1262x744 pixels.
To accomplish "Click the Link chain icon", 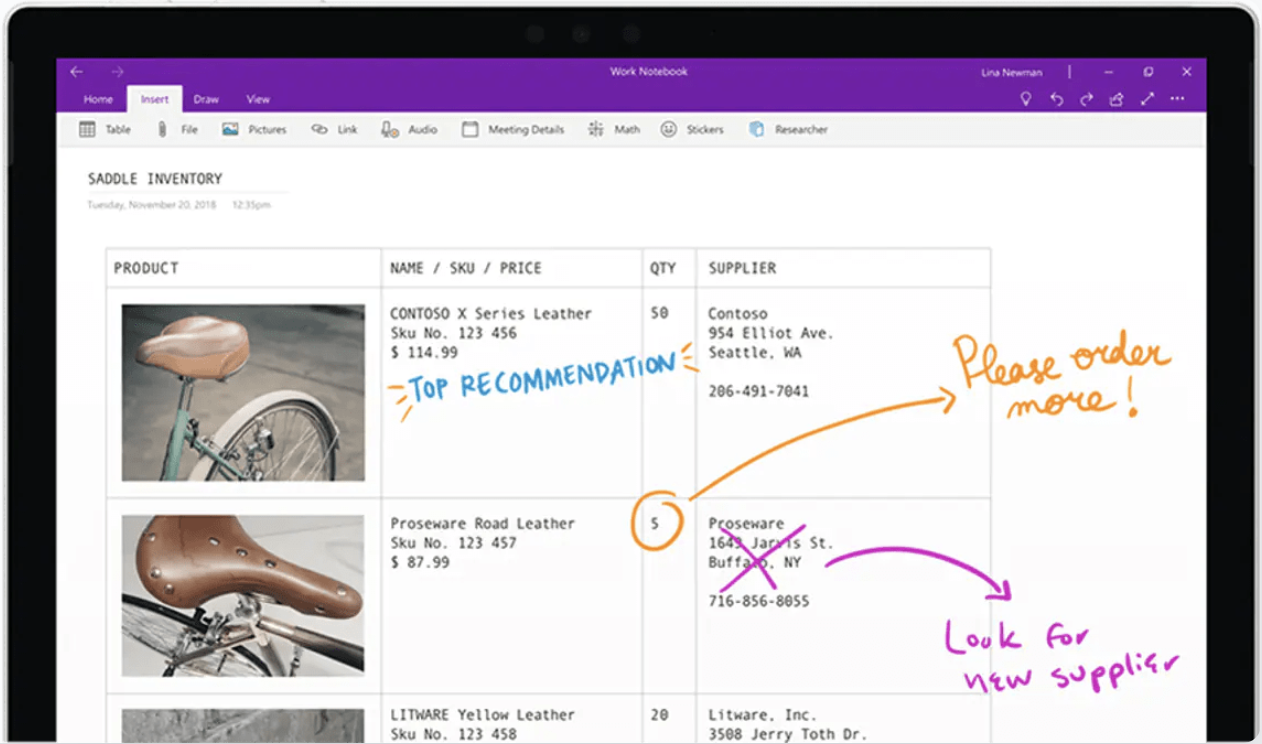I will point(319,129).
